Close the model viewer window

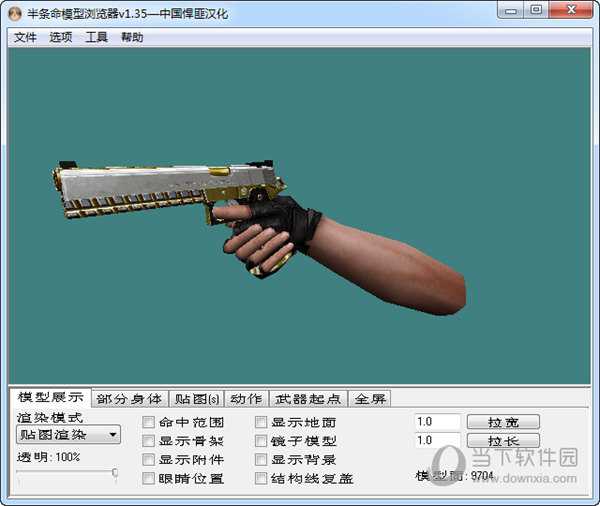pos(571,10)
